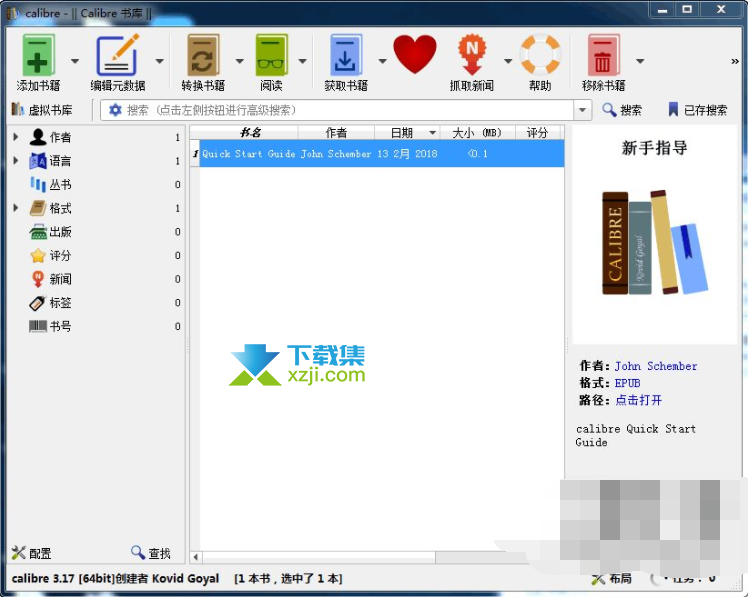Image resolution: width=748 pixels, height=597 pixels.
Task: Select Publisher (出版) category
Action: [50, 232]
